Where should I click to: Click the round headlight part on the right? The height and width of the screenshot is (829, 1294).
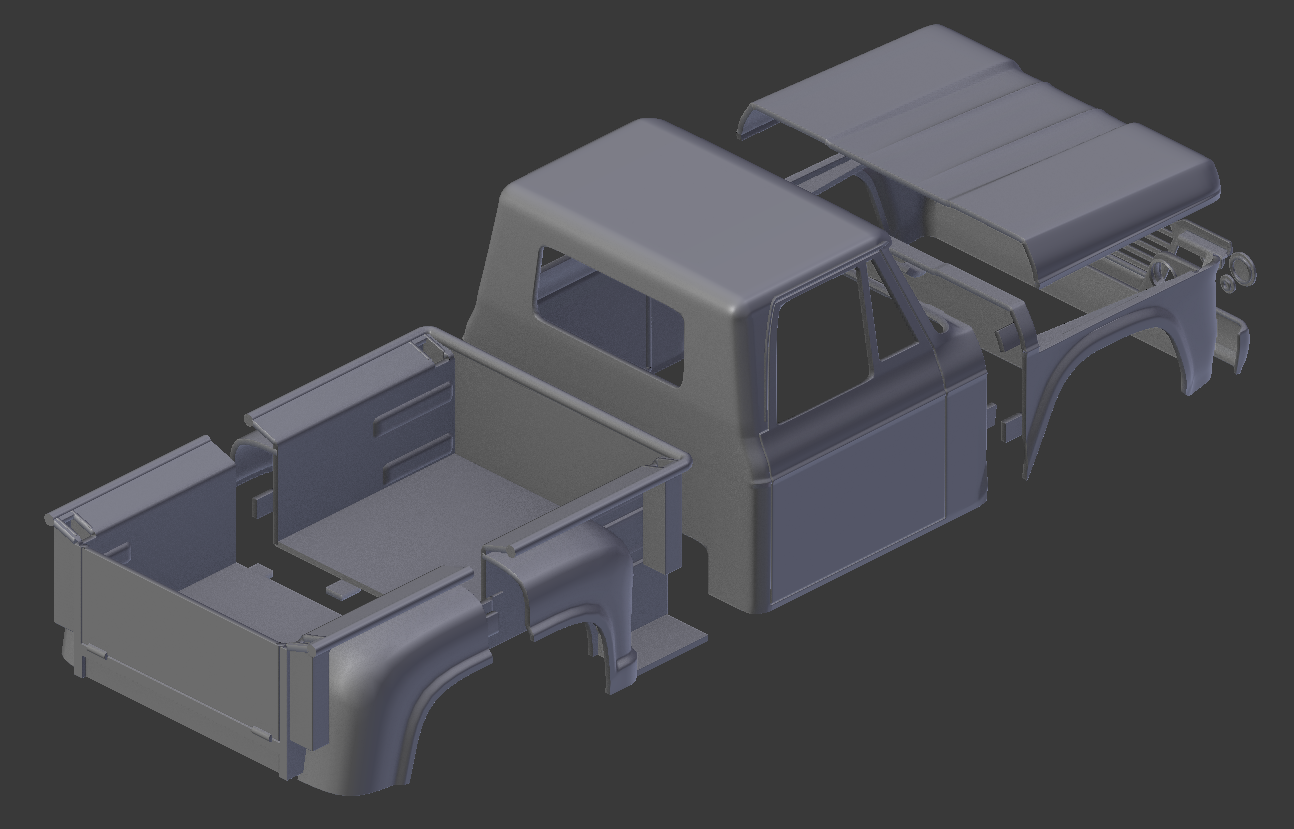pyautogui.click(x=1243, y=270)
